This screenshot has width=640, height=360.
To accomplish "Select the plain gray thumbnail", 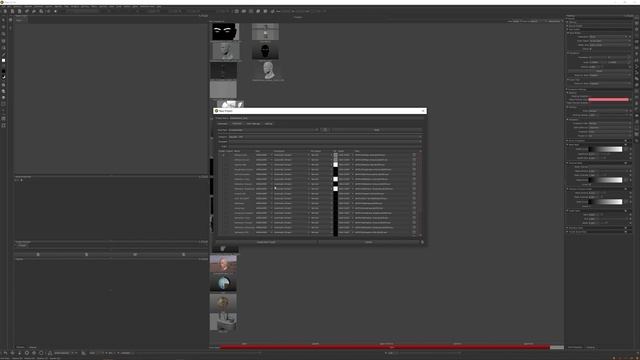I will [x=223, y=89].
